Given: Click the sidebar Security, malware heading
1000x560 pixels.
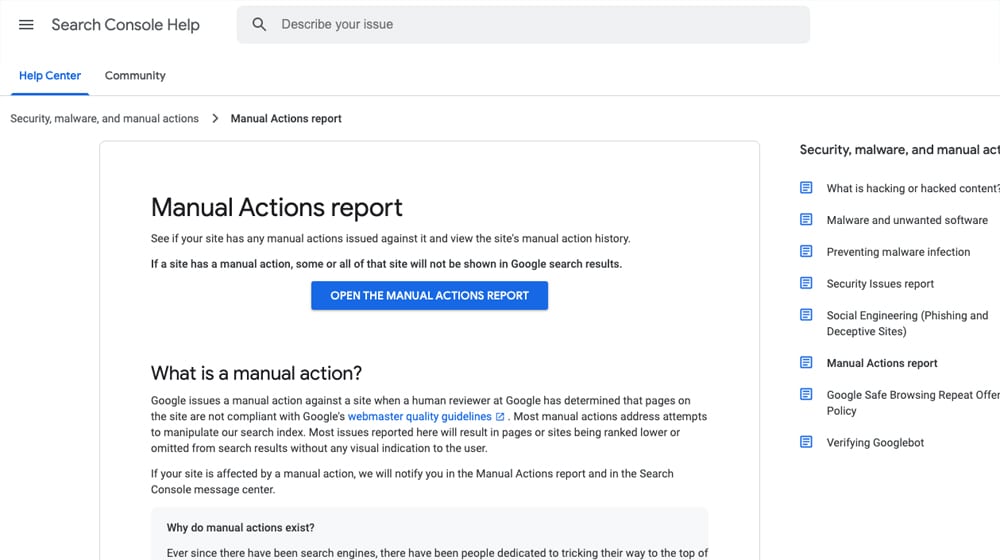Looking at the screenshot, I should pyautogui.click(x=899, y=150).
